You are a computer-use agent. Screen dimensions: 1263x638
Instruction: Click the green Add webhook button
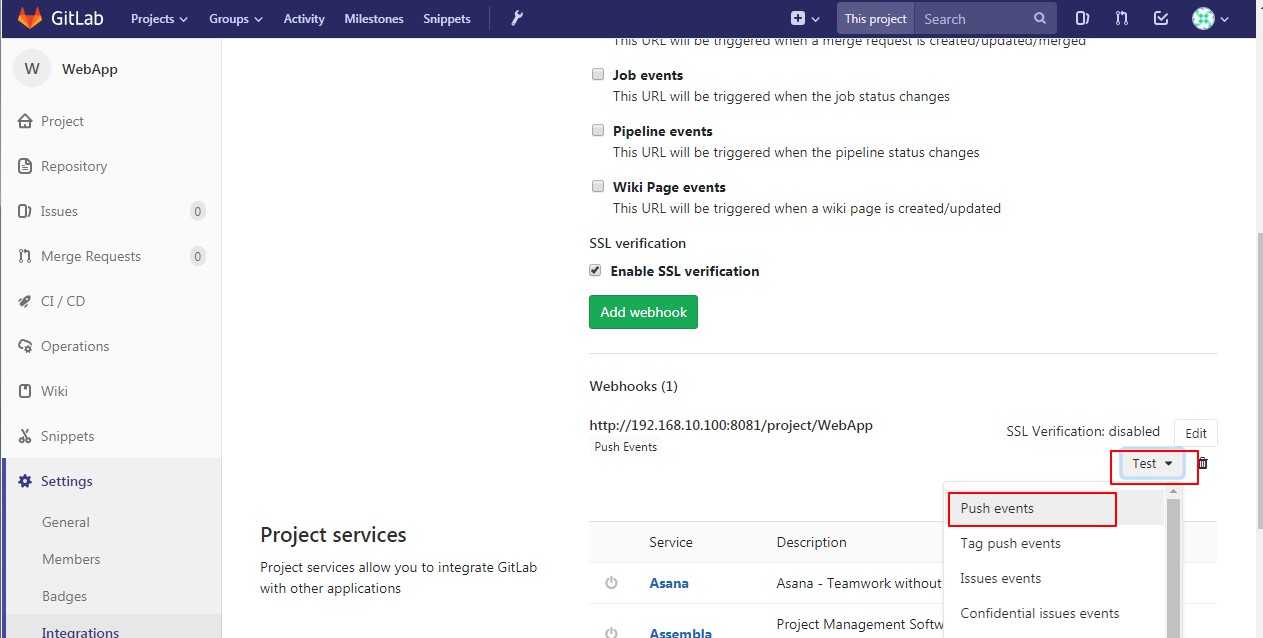pyautogui.click(x=643, y=312)
